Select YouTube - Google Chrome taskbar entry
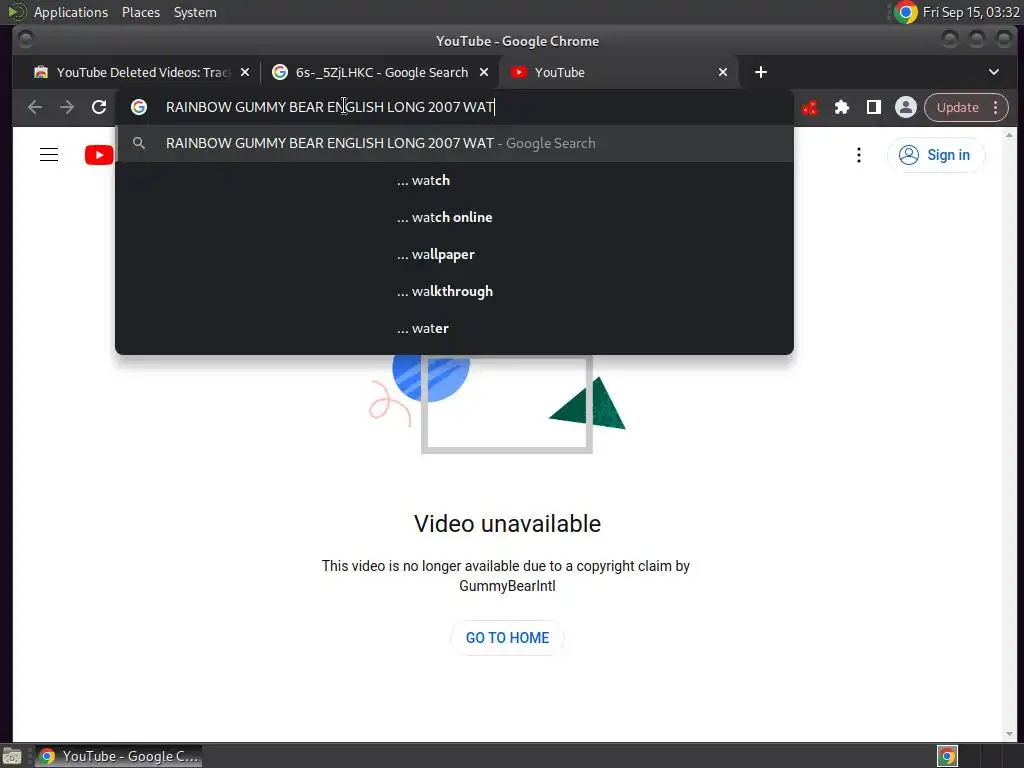 point(118,756)
